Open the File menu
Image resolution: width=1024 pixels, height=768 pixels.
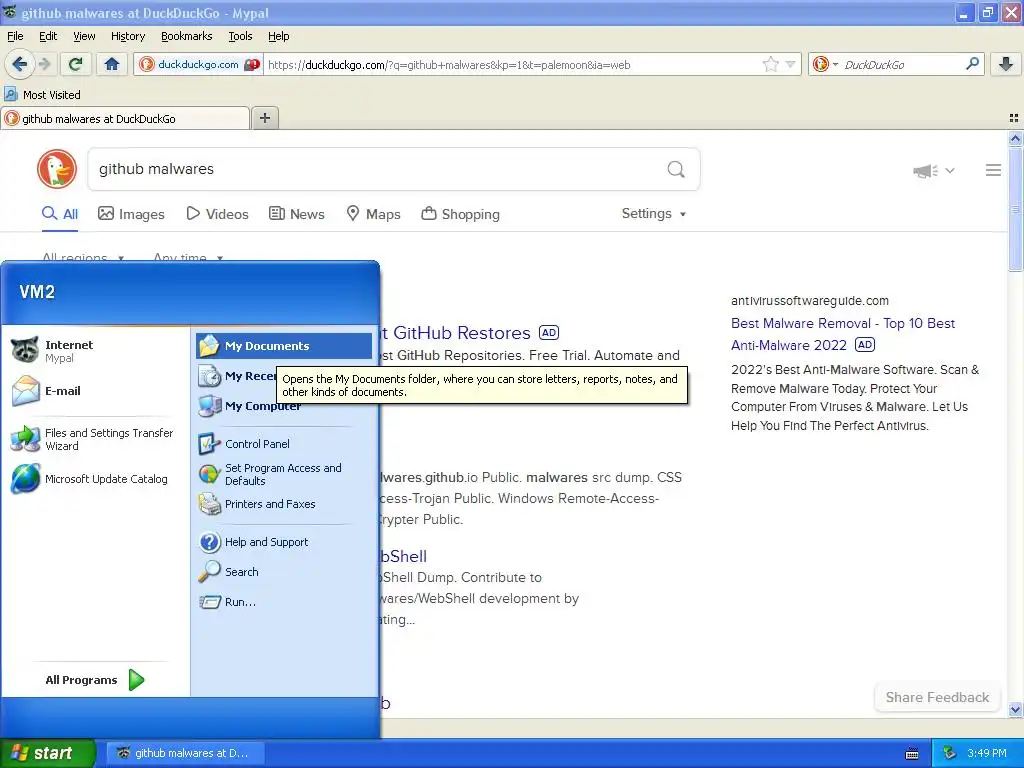pos(15,36)
